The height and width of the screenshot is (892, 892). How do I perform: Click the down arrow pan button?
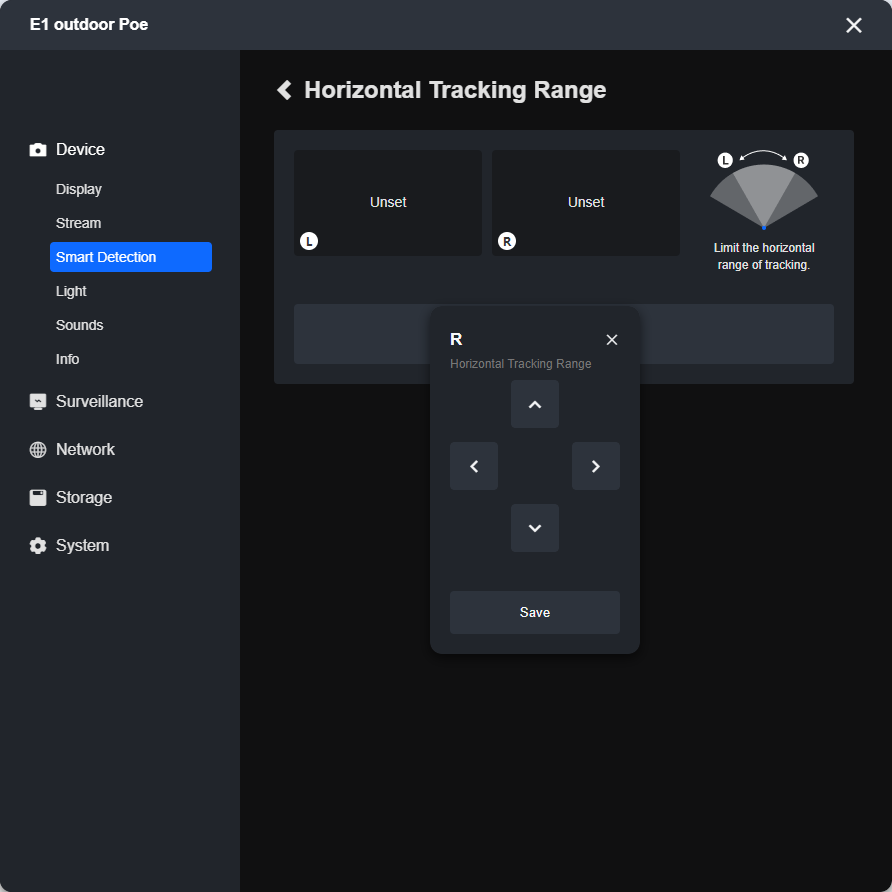pyautogui.click(x=535, y=528)
